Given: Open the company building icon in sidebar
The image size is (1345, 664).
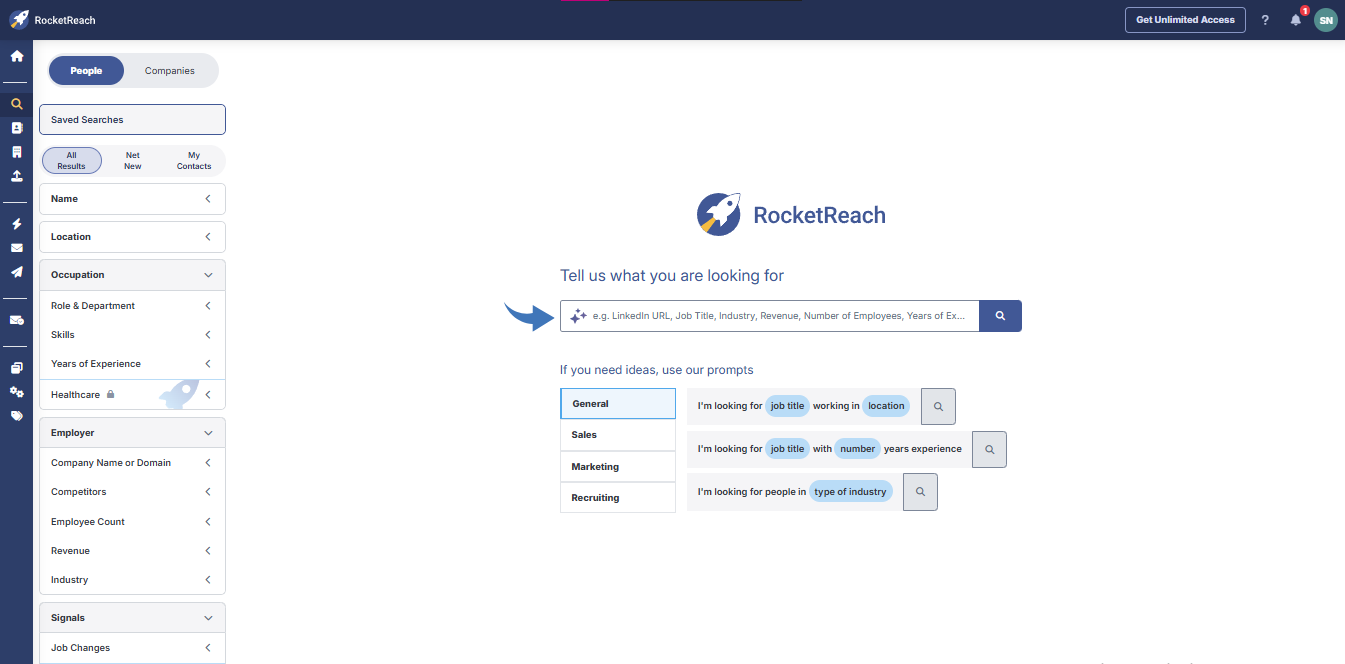Looking at the screenshot, I should (16, 152).
